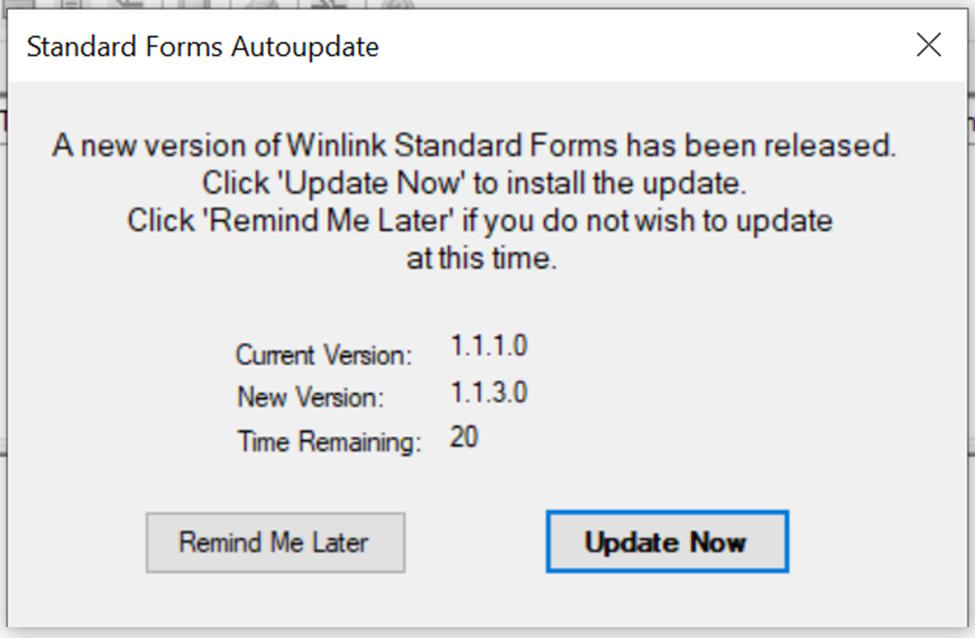Image resolution: width=975 pixels, height=638 pixels.
Task: Click the Standard Forms Autoupdate title text
Action: click(x=202, y=47)
